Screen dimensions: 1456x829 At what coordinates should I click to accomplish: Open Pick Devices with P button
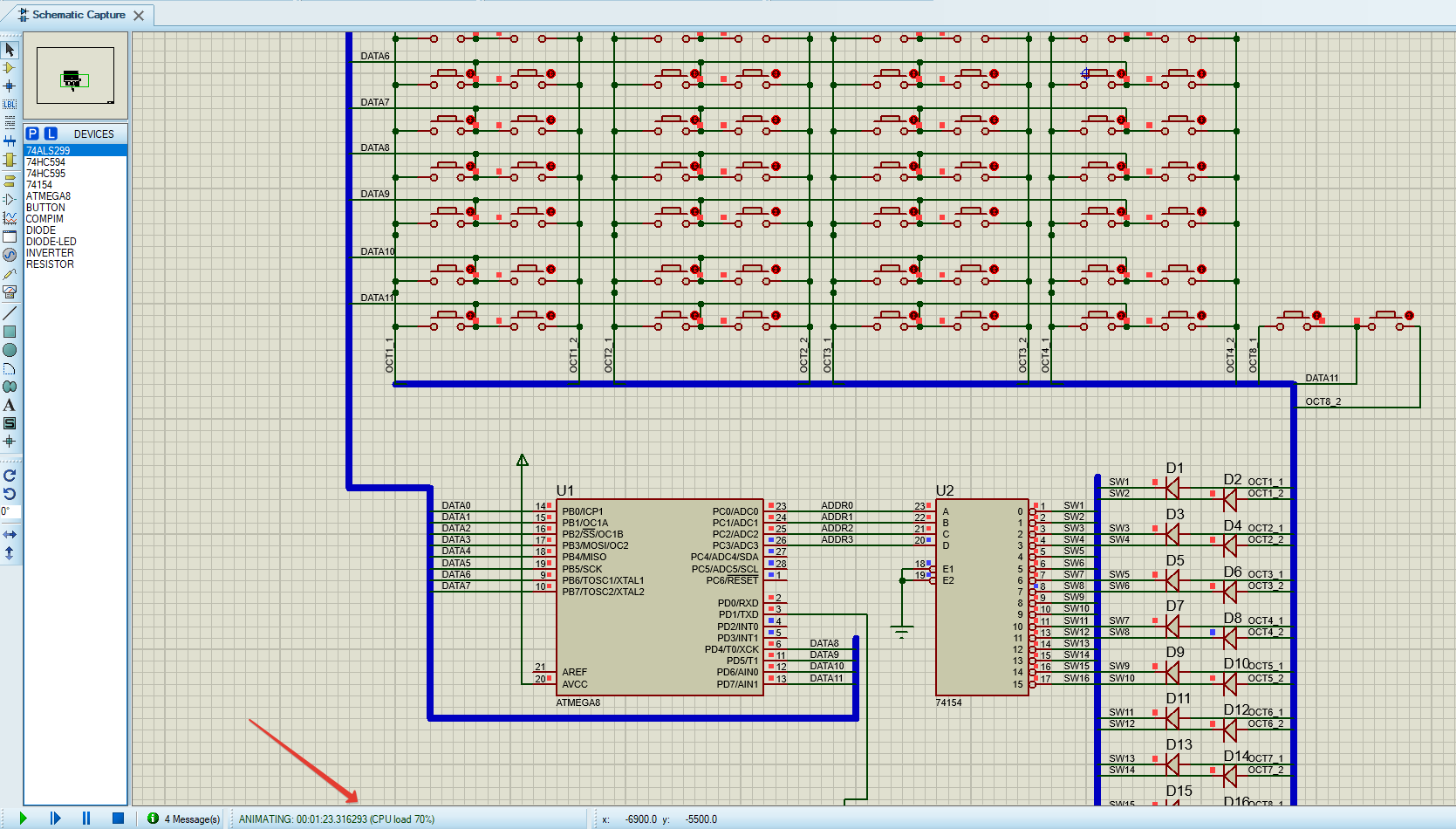(32, 134)
